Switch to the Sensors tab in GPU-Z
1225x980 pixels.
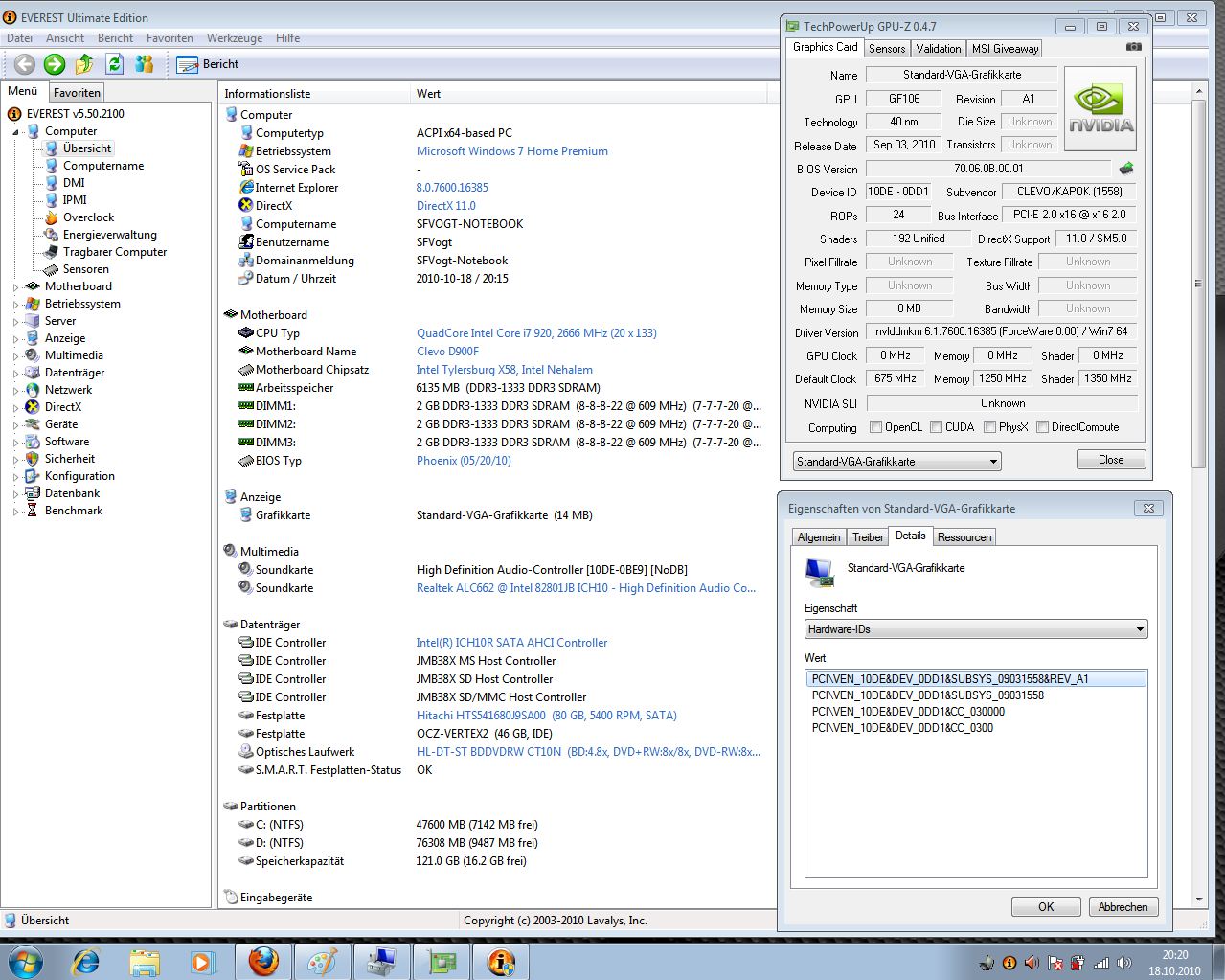tap(887, 49)
